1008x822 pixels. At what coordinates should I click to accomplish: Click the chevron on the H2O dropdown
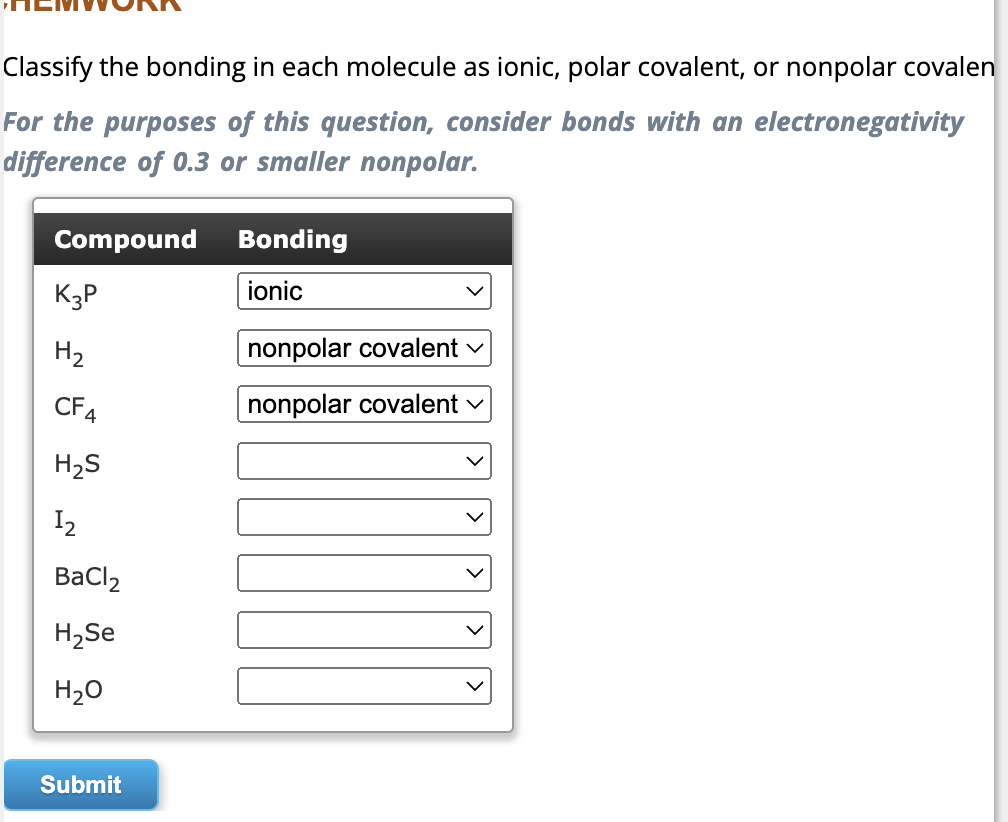point(476,686)
